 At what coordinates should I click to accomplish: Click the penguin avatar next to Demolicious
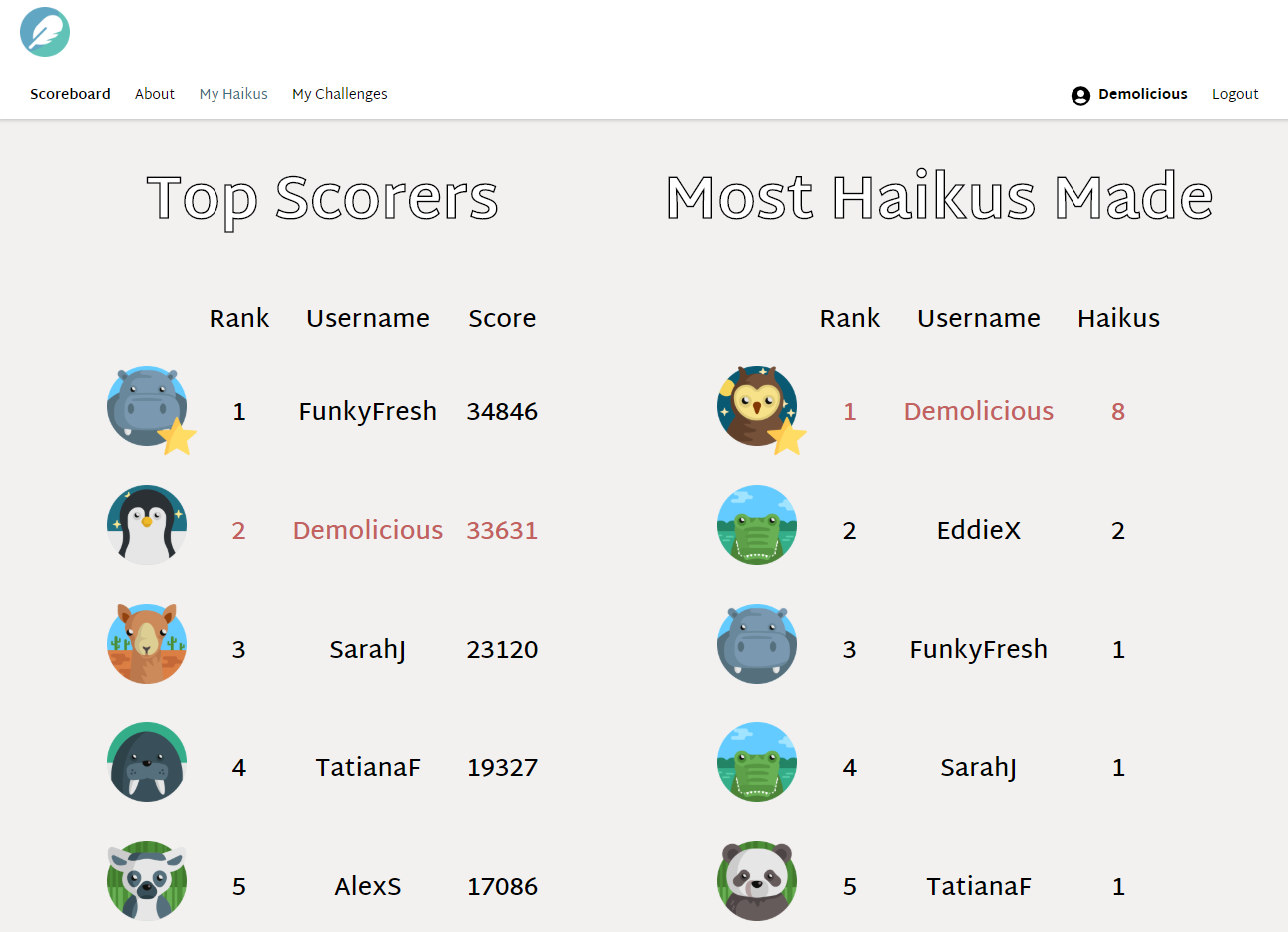click(x=146, y=525)
